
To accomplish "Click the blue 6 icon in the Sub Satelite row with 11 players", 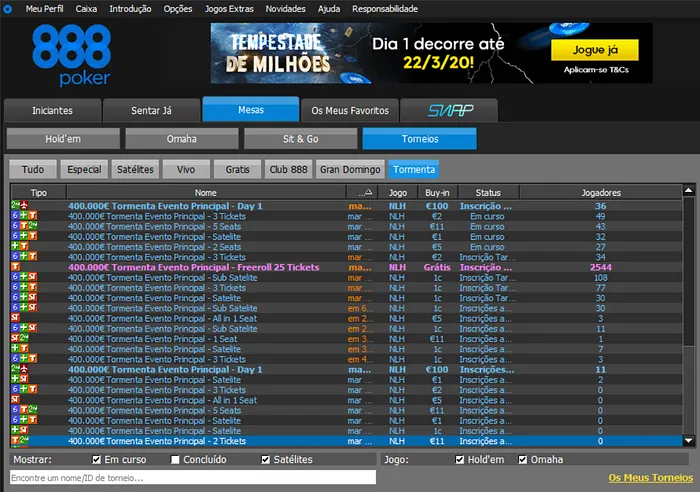I will [x=15, y=328].
